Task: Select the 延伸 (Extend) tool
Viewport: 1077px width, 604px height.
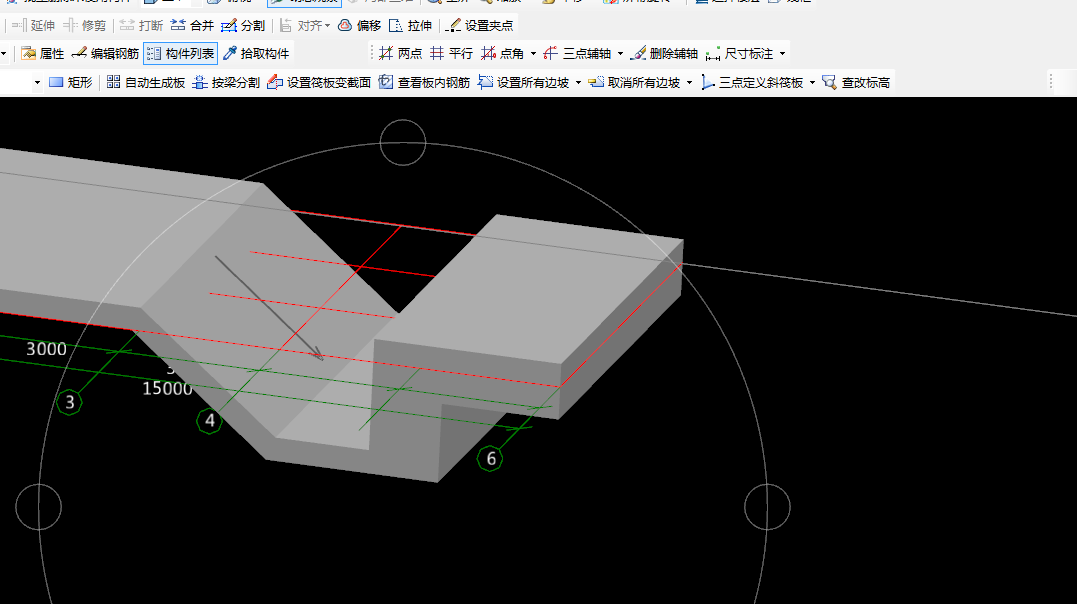Action: click(33, 25)
